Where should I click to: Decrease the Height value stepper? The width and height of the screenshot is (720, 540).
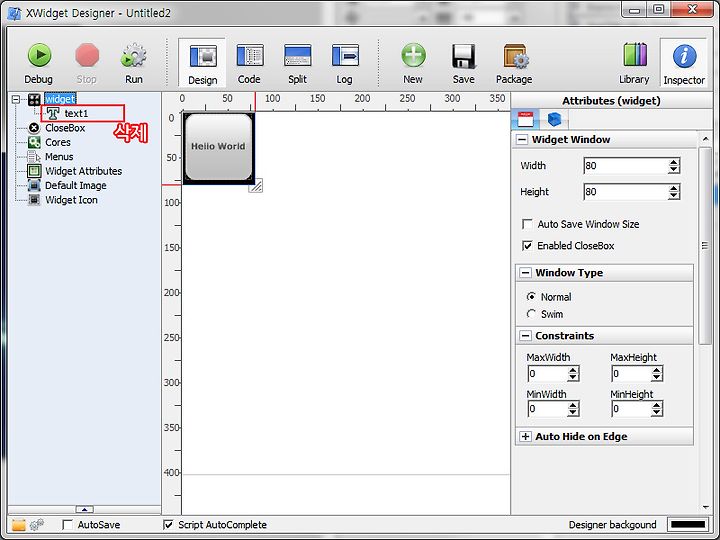tap(674, 196)
